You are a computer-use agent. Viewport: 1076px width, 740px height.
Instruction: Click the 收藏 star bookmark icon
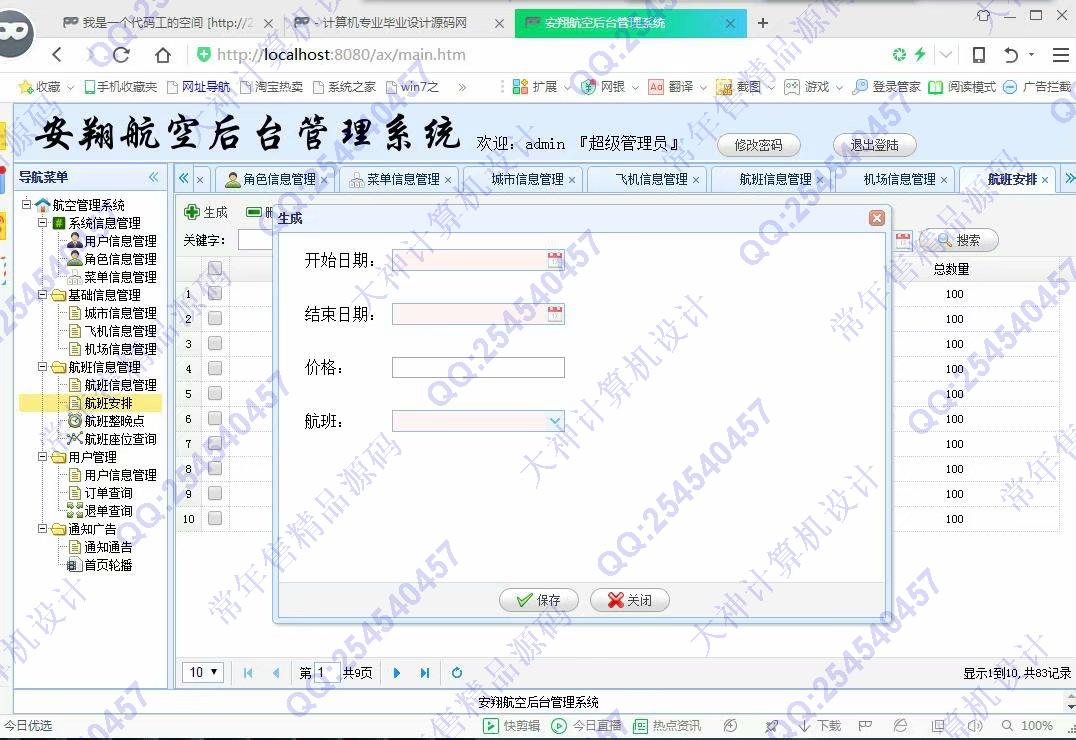26,87
